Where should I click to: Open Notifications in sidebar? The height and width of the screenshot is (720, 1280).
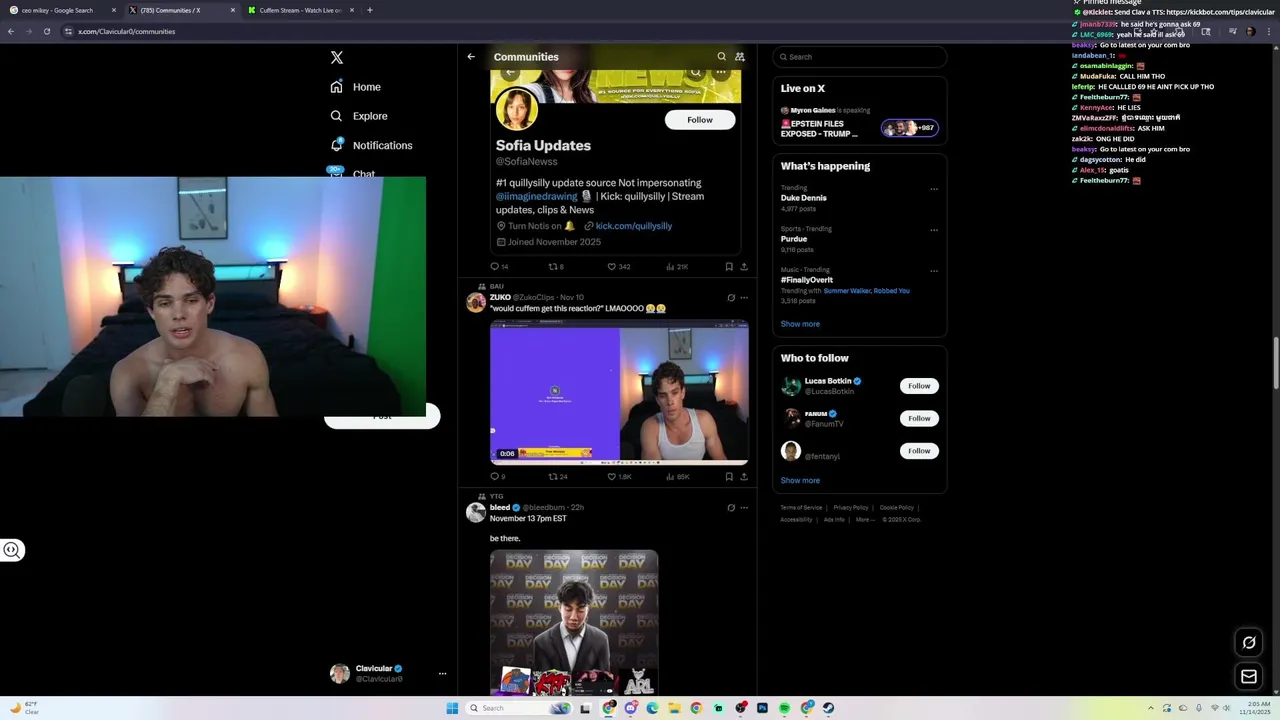371,145
